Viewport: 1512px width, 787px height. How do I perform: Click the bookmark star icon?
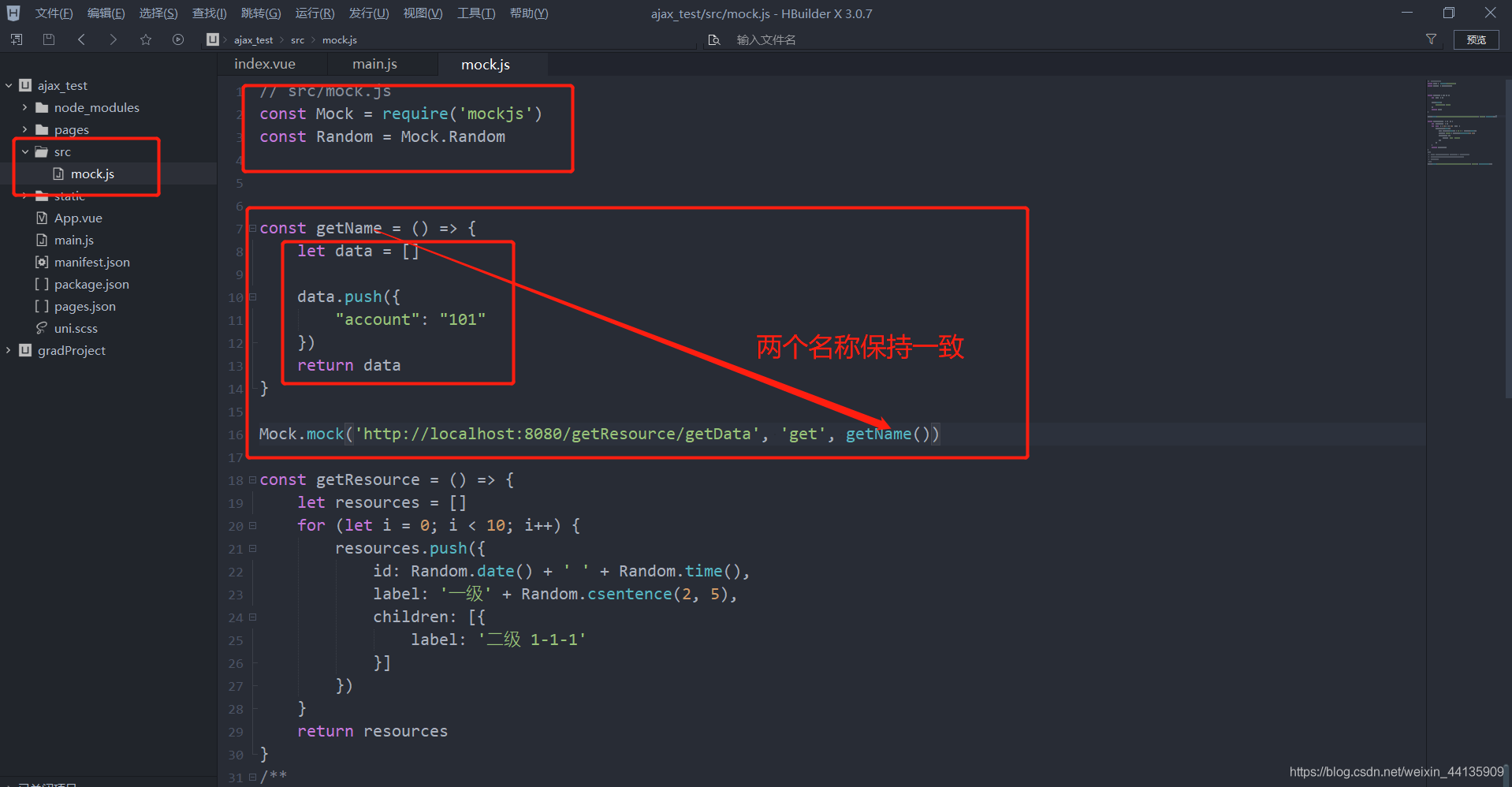coord(146,39)
